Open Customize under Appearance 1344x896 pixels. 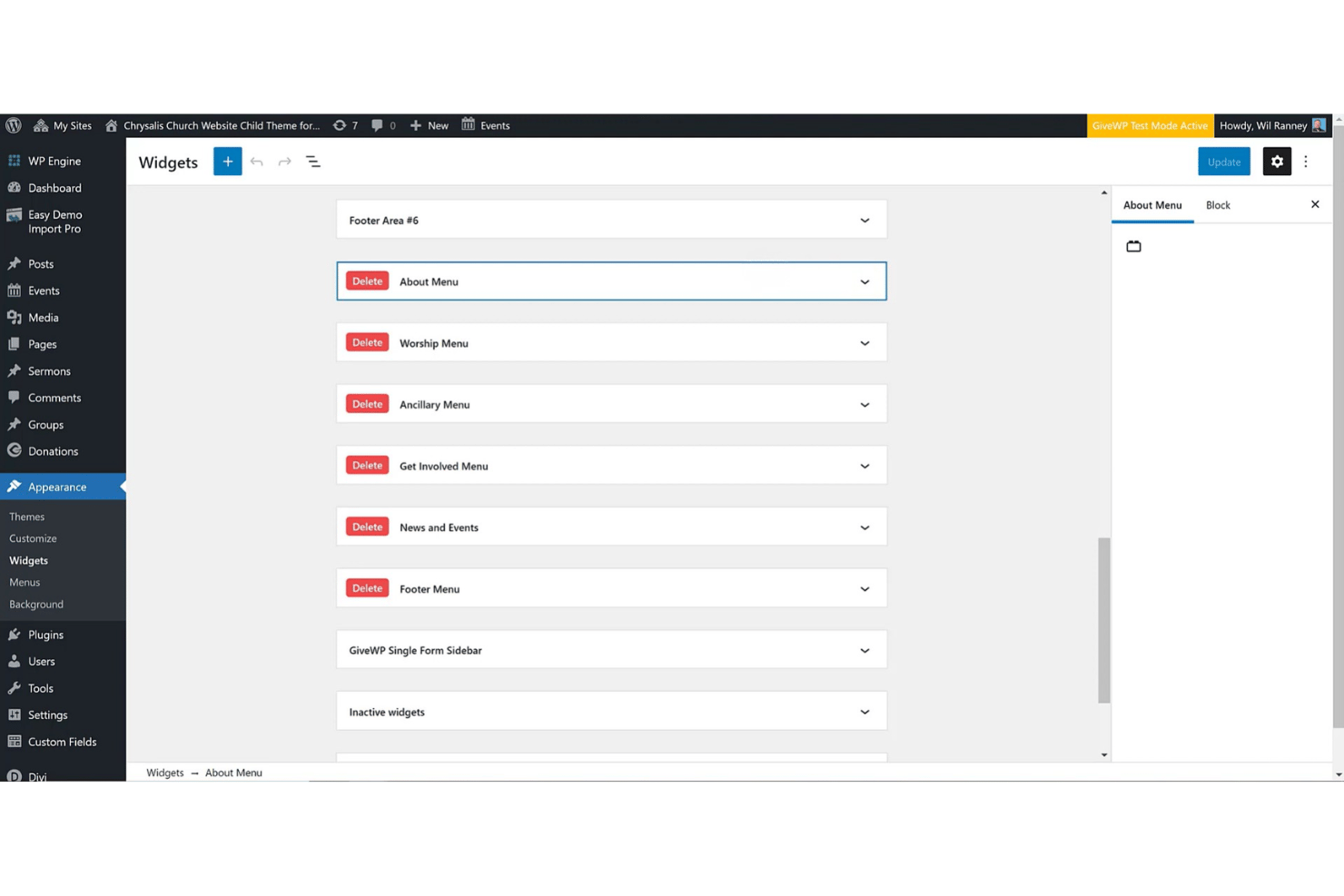click(33, 538)
